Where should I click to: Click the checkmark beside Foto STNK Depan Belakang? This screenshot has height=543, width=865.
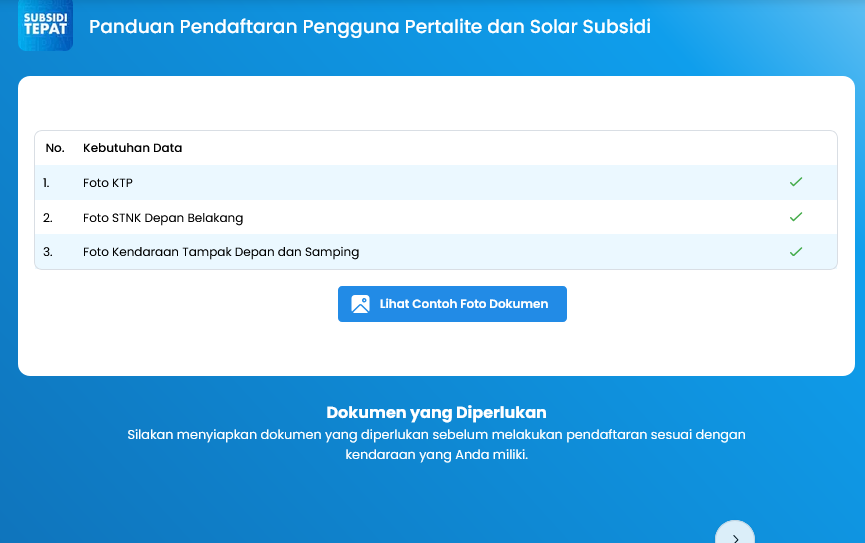coord(796,217)
